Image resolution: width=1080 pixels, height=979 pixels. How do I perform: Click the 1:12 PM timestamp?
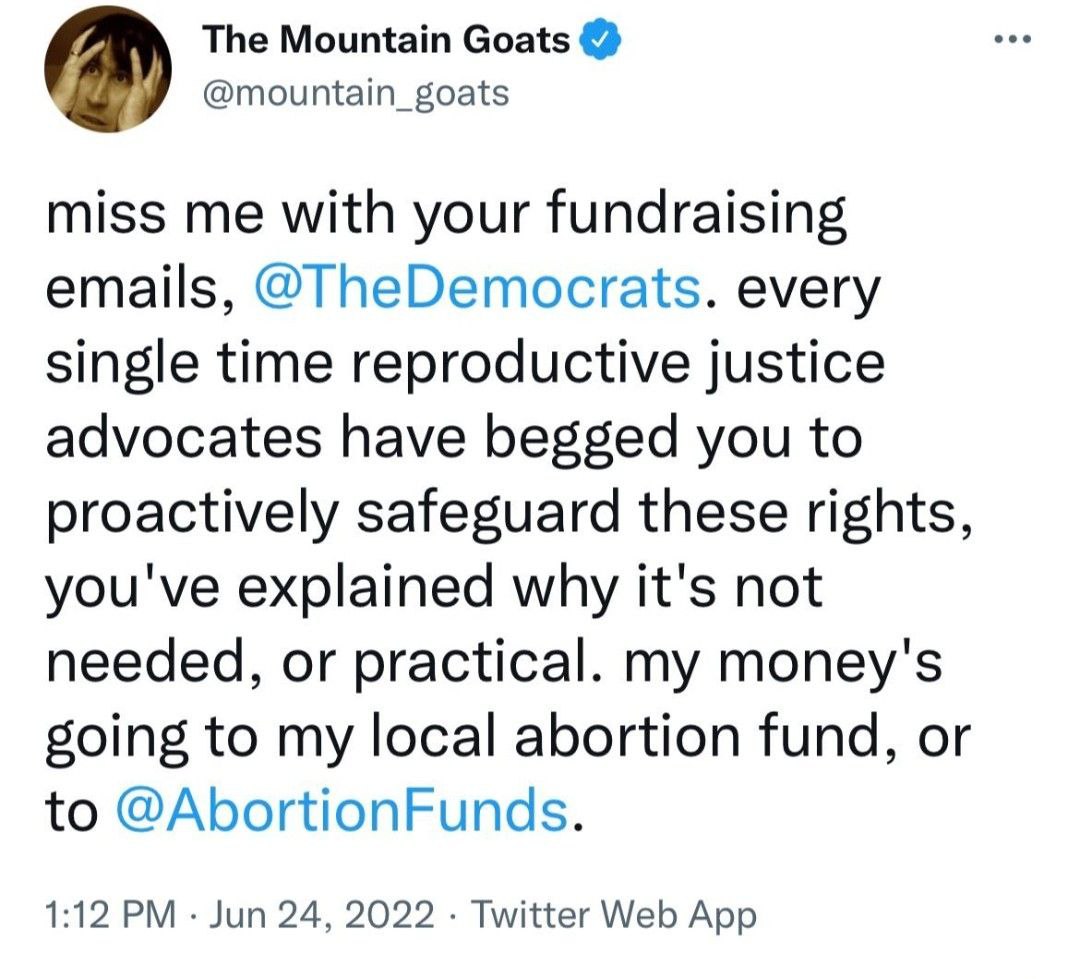pyautogui.click(x=102, y=915)
